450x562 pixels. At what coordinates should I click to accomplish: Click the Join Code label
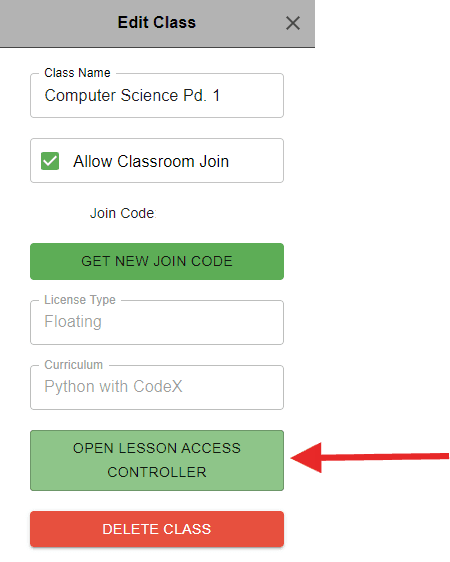click(123, 213)
